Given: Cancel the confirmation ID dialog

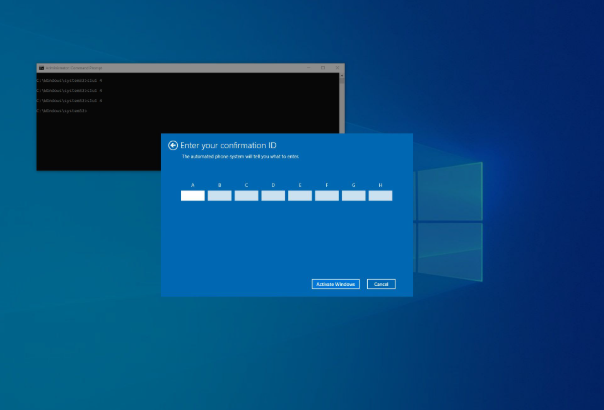Looking at the screenshot, I should coord(381,284).
